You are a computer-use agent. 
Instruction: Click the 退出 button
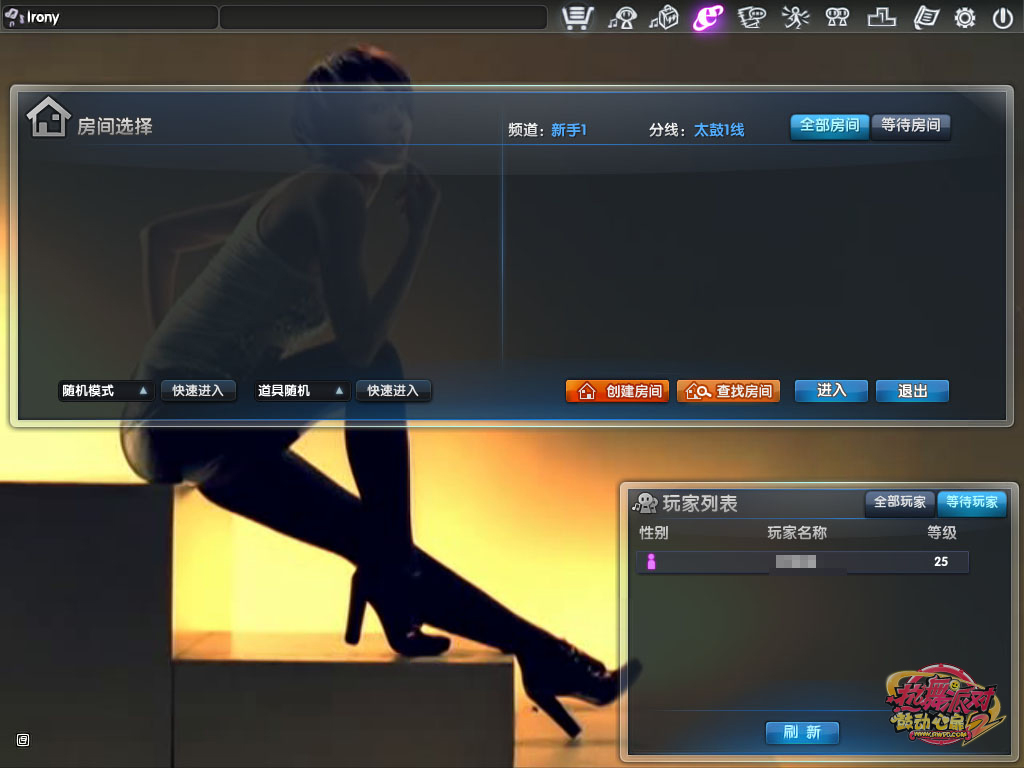[912, 391]
